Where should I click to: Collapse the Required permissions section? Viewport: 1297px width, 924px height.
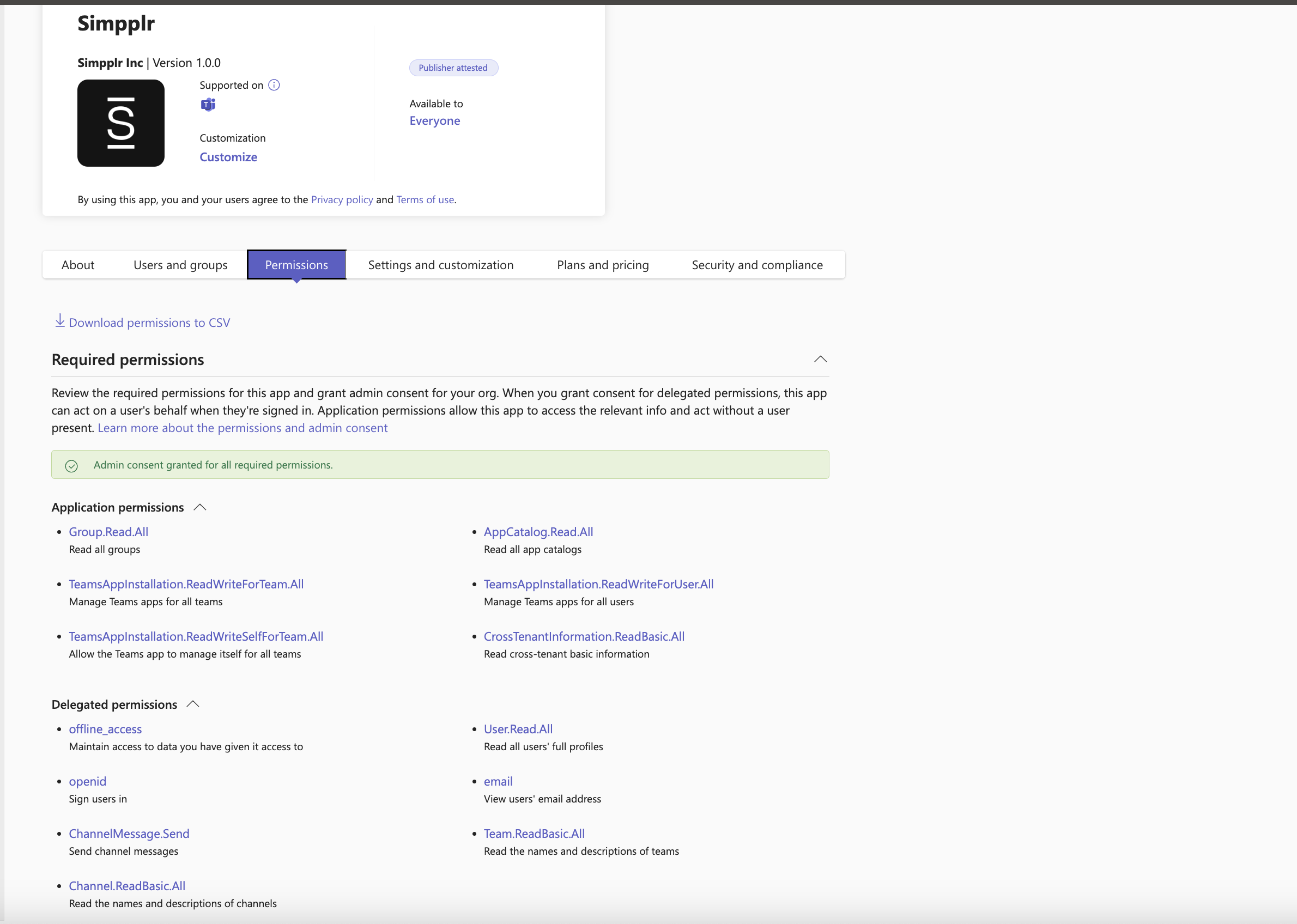coord(820,359)
